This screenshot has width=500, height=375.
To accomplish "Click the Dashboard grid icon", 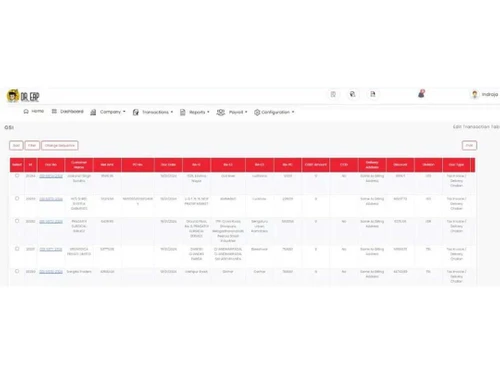I will point(54,111).
